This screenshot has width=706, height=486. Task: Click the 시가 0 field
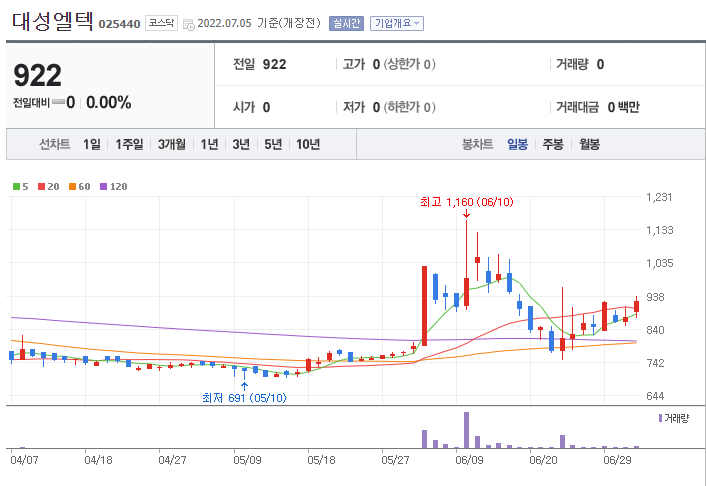click(x=251, y=107)
